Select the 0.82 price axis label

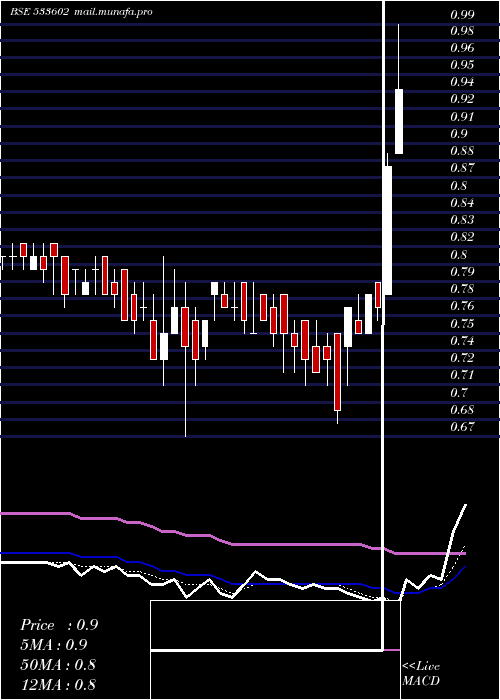click(x=462, y=237)
